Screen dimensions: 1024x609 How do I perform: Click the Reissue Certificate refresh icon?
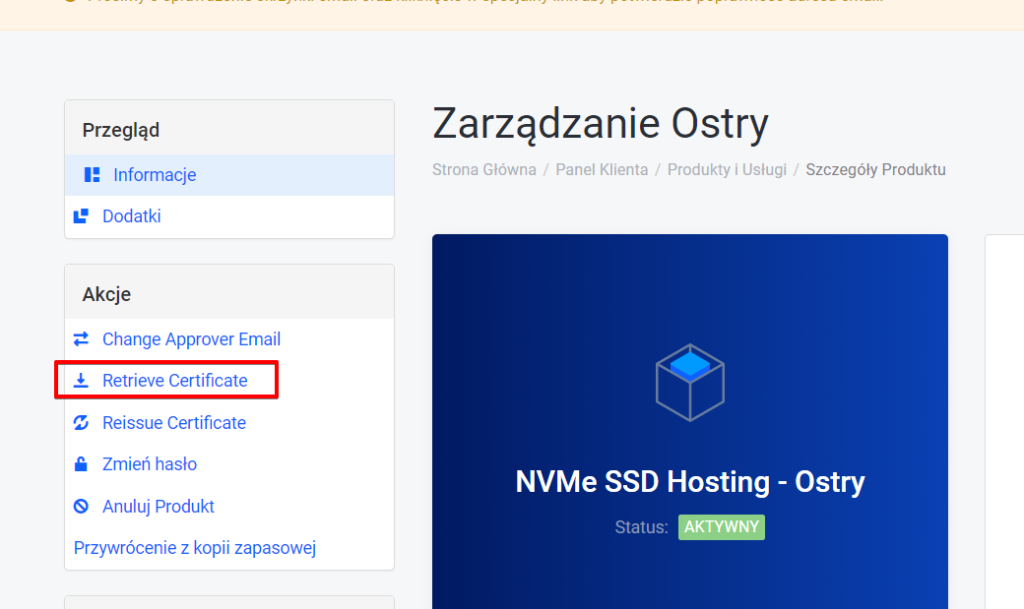(81, 422)
